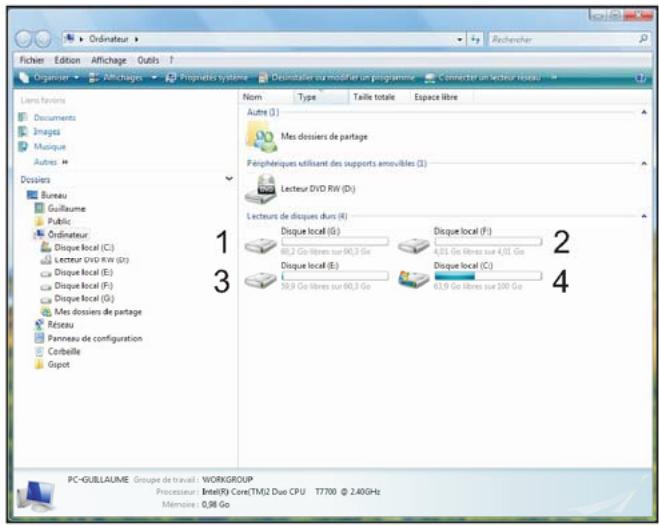This screenshot has height=526, width=659.
Task: Open the Mes dossiers de partage folder icon
Action: (261, 137)
